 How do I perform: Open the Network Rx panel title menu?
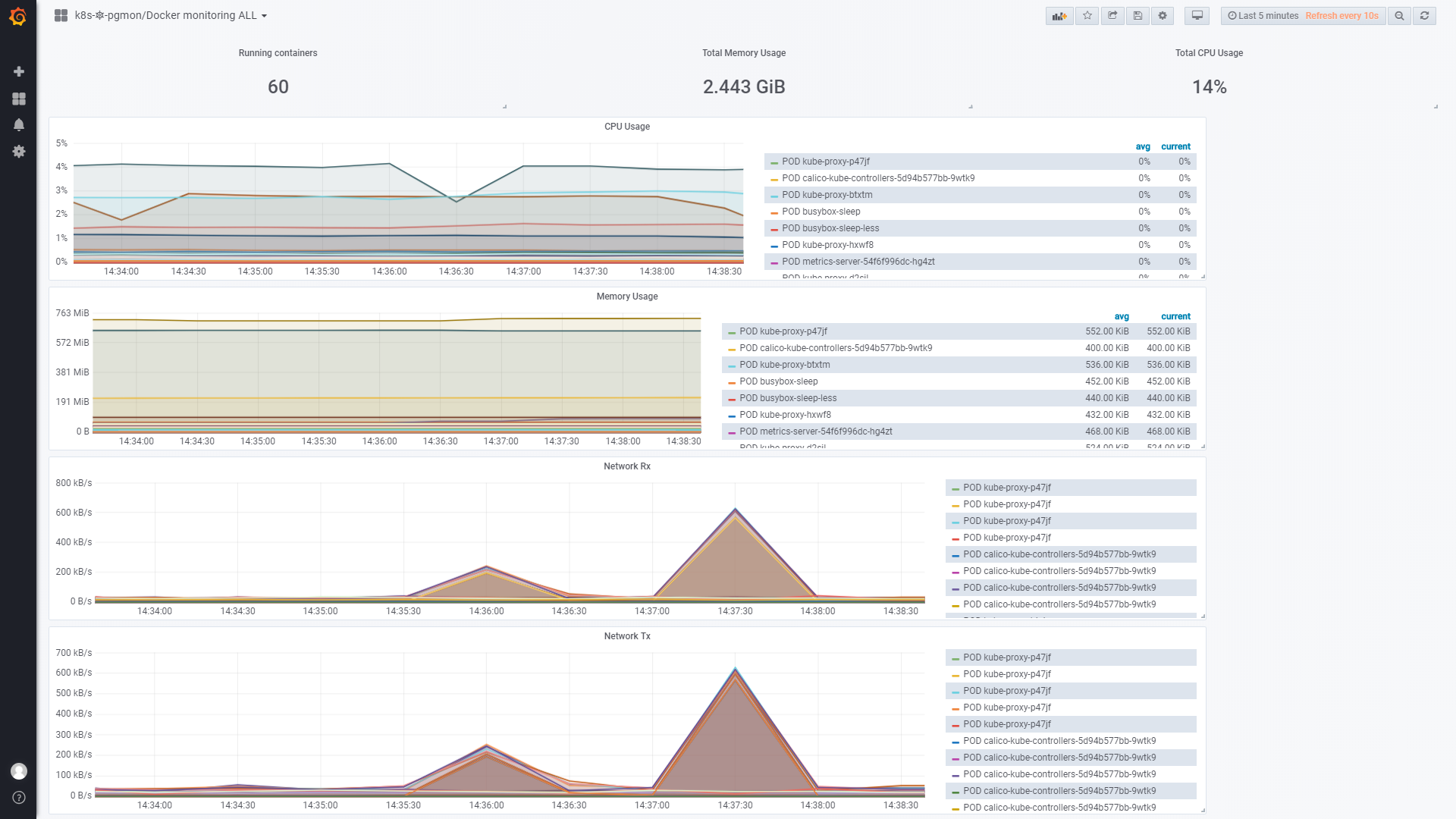point(626,466)
